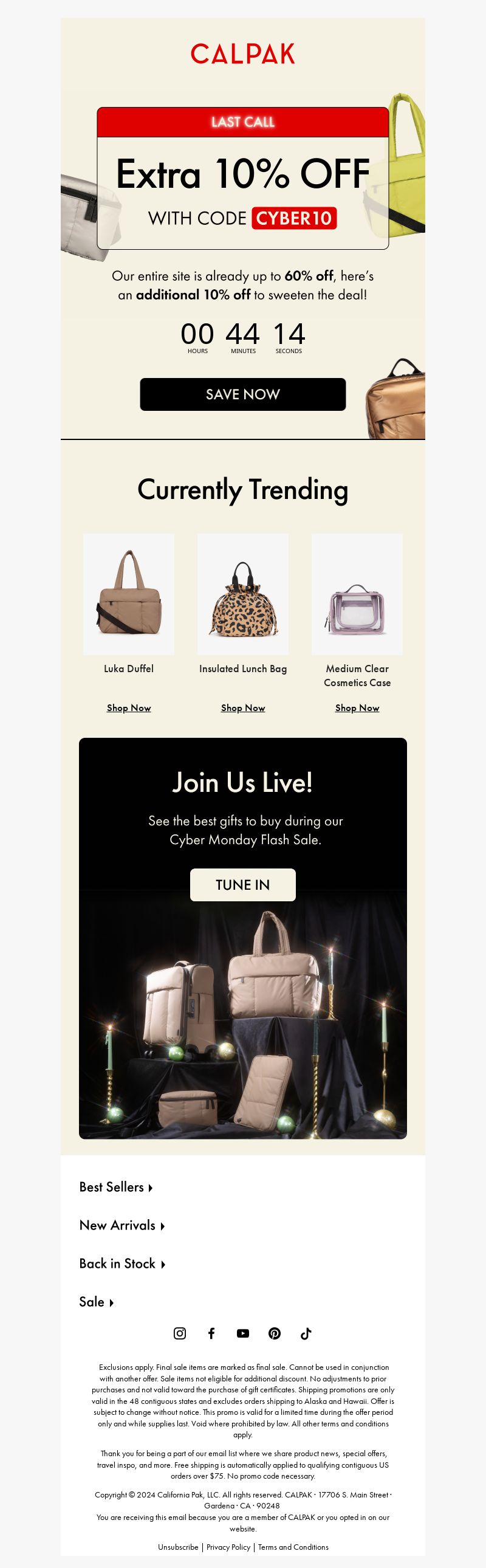Screen dimensions: 486x1568
Task: Open the leopard Insulated Lunch Bag image
Action: pyautogui.click(x=242, y=594)
